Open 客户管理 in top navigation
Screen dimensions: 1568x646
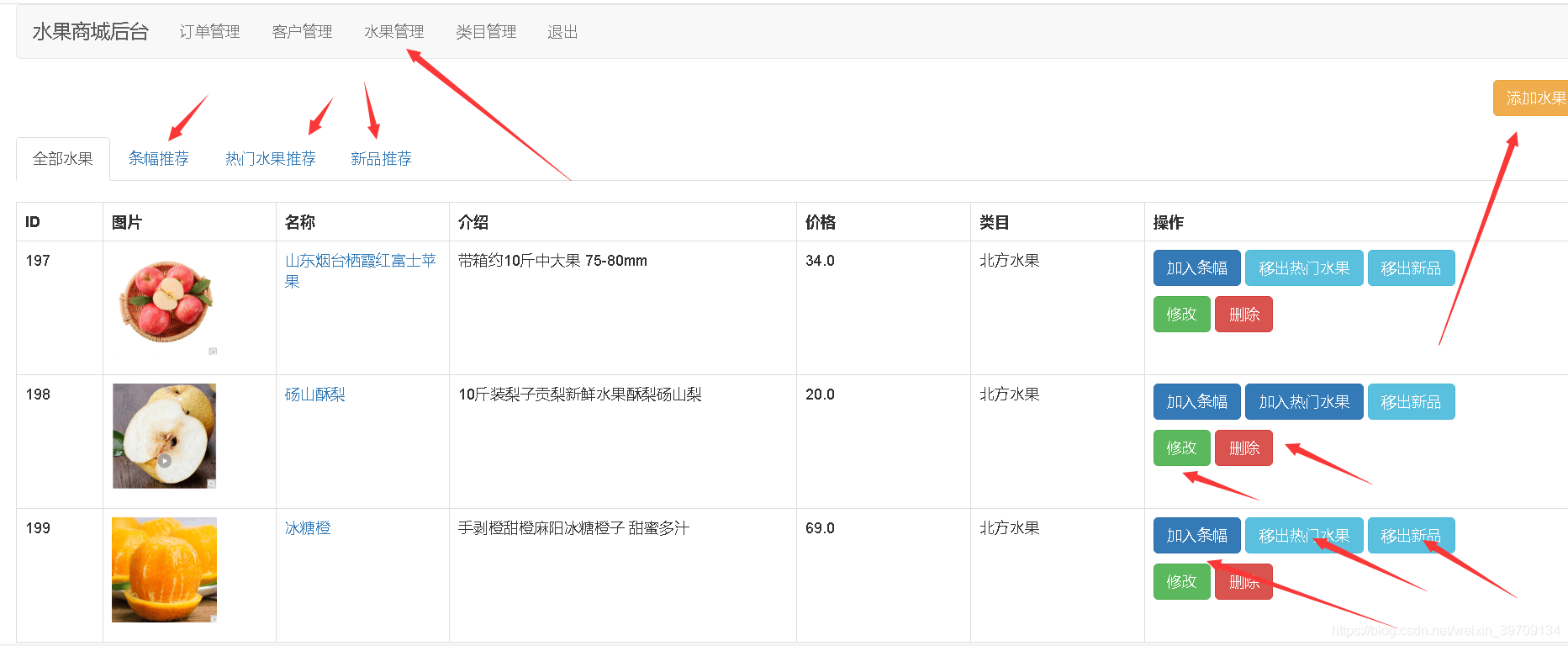coord(302,32)
